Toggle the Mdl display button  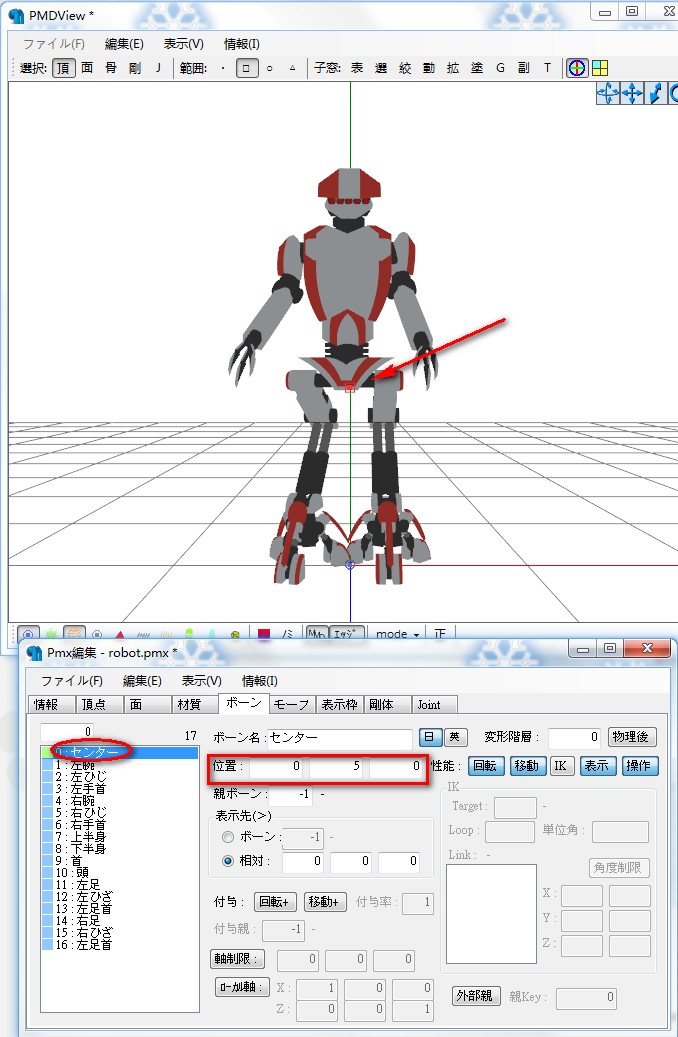tap(316, 634)
